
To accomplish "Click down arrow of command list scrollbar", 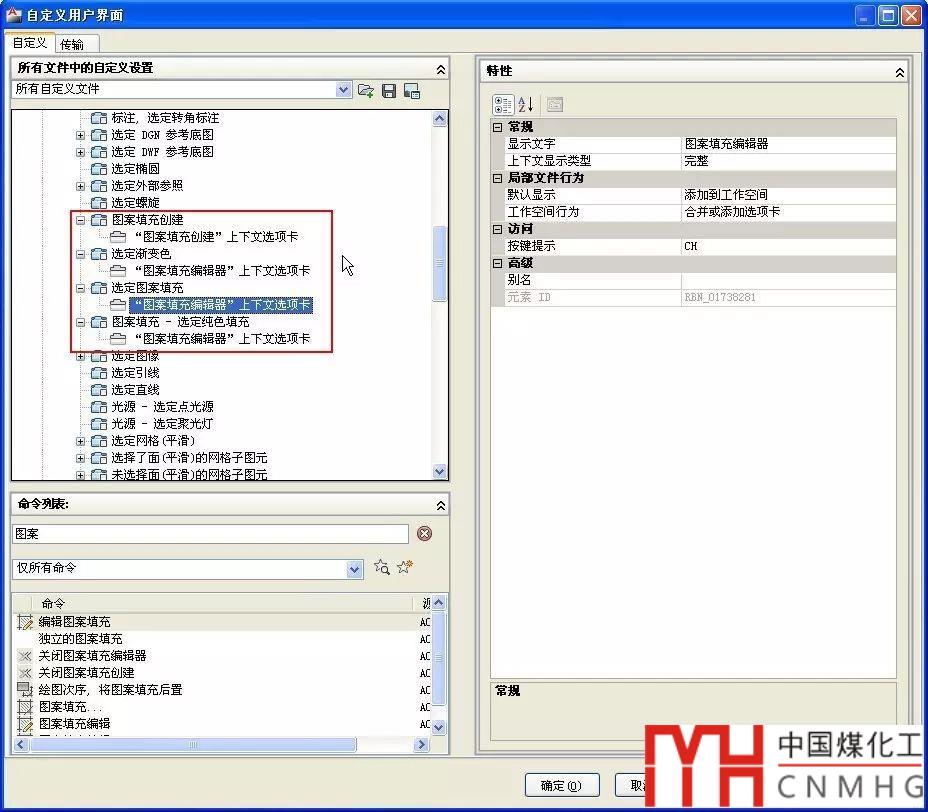I will tap(439, 727).
